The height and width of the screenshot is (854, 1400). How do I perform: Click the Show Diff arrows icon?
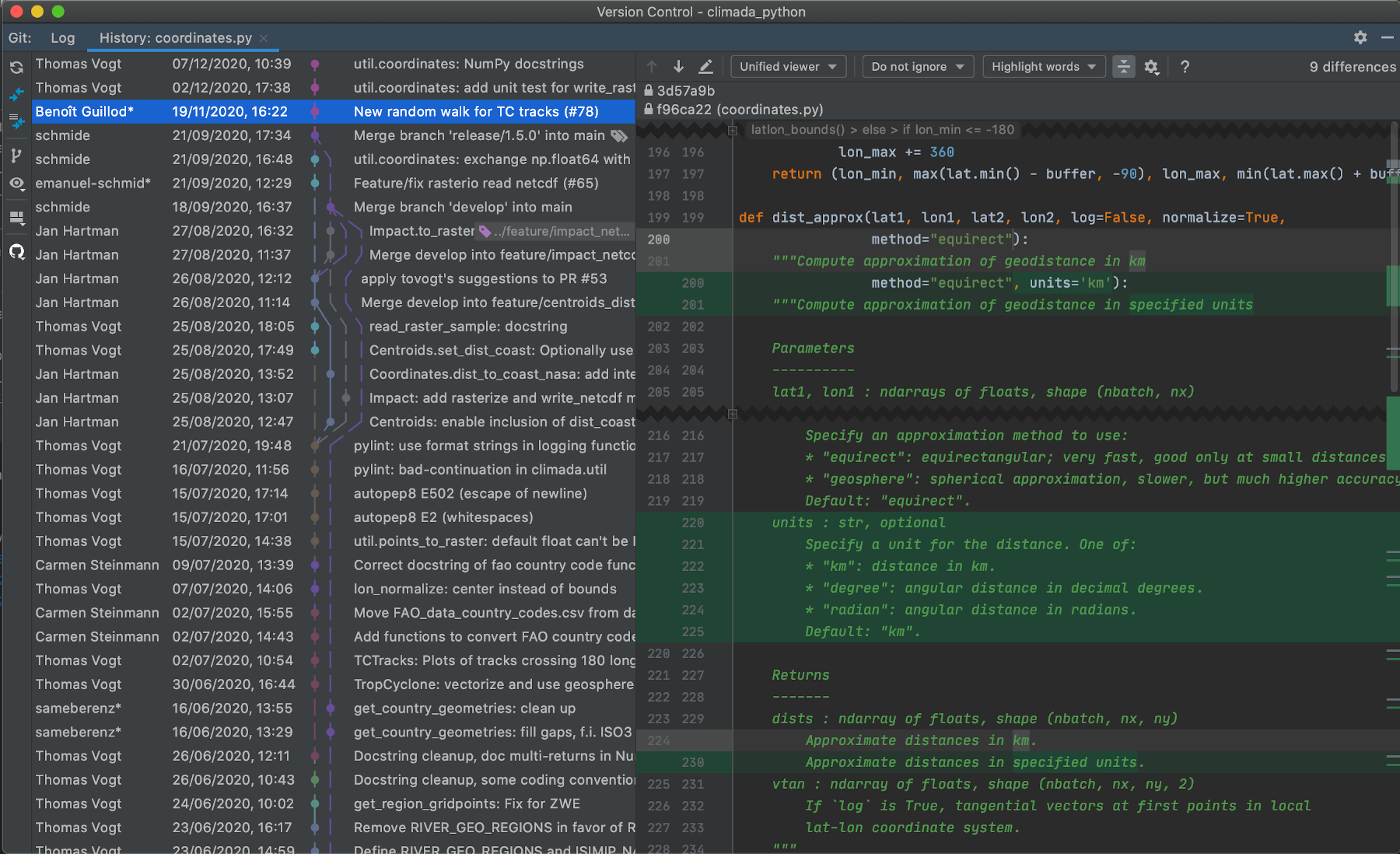coord(16,95)
